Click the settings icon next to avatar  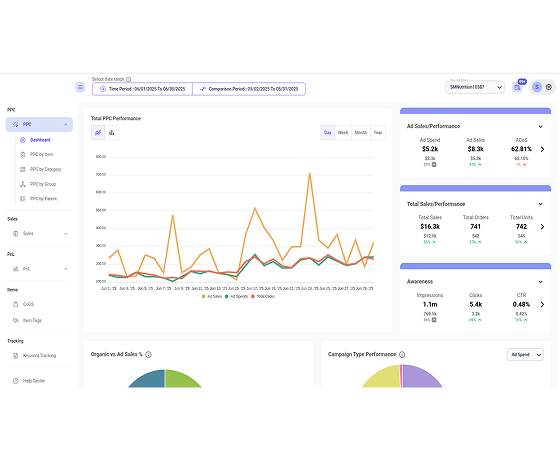click(549, 87)
